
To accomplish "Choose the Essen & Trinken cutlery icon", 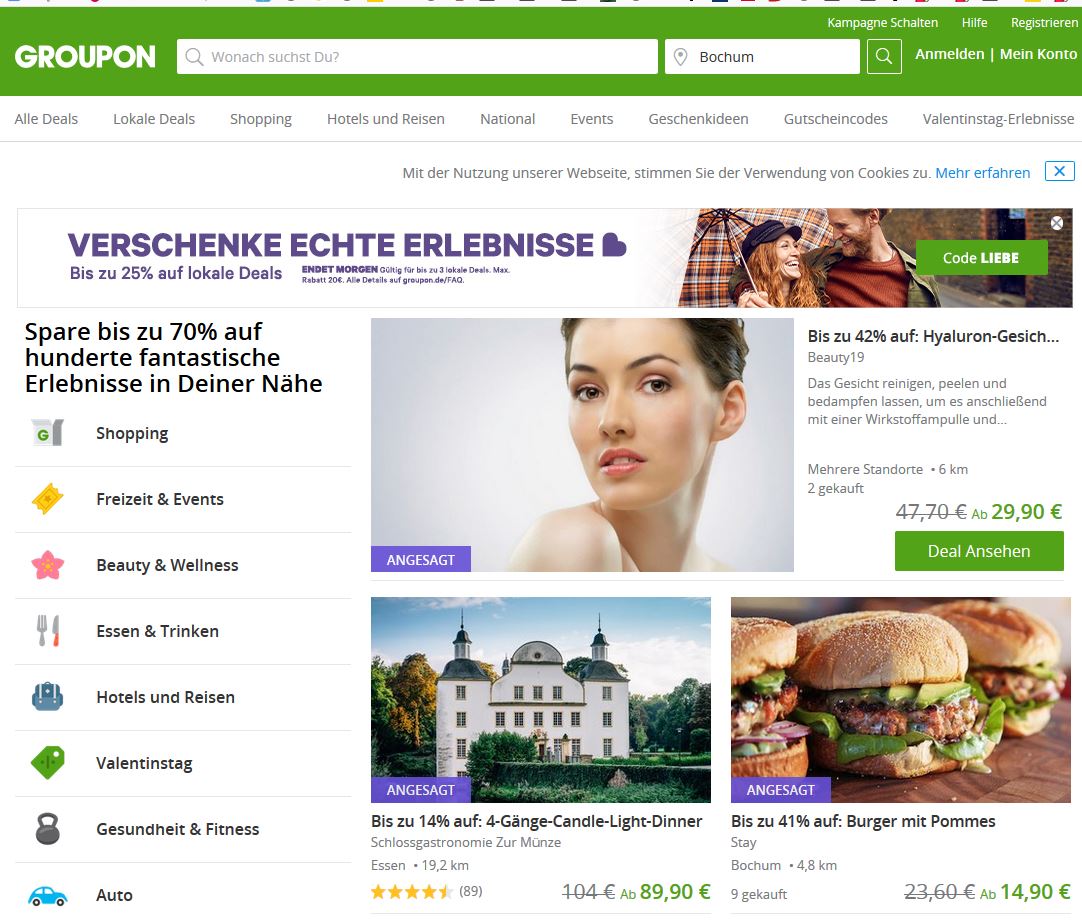I will point(48,631).
